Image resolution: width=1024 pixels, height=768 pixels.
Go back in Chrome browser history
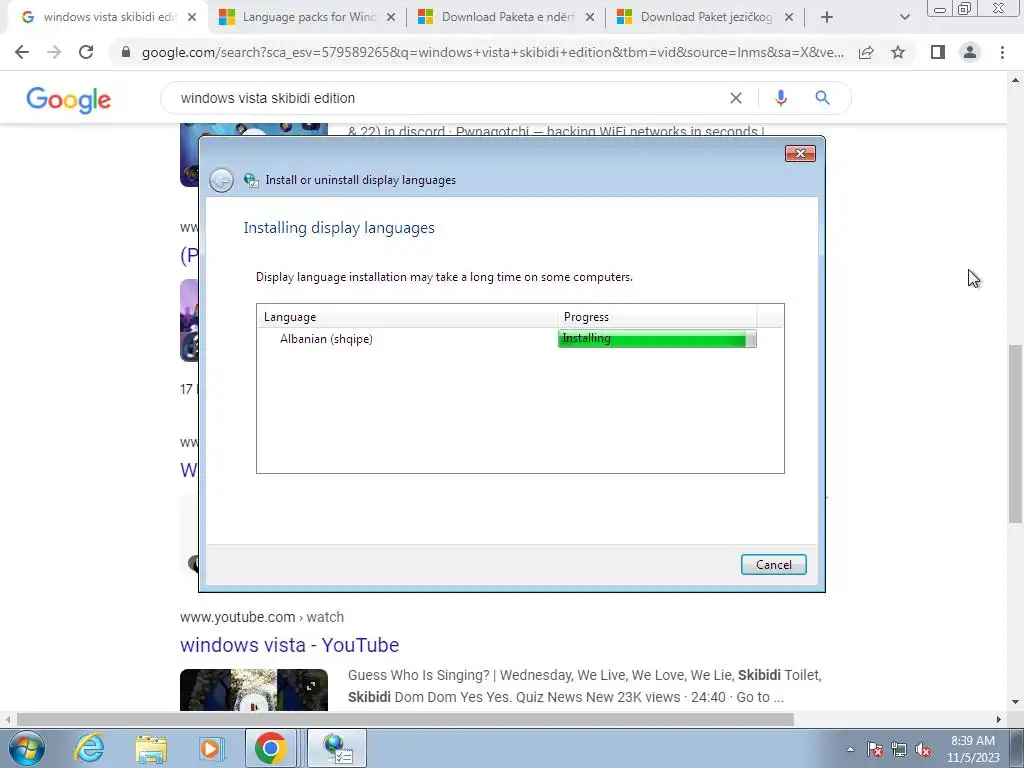pyautogui.click(x=22, y=52)
